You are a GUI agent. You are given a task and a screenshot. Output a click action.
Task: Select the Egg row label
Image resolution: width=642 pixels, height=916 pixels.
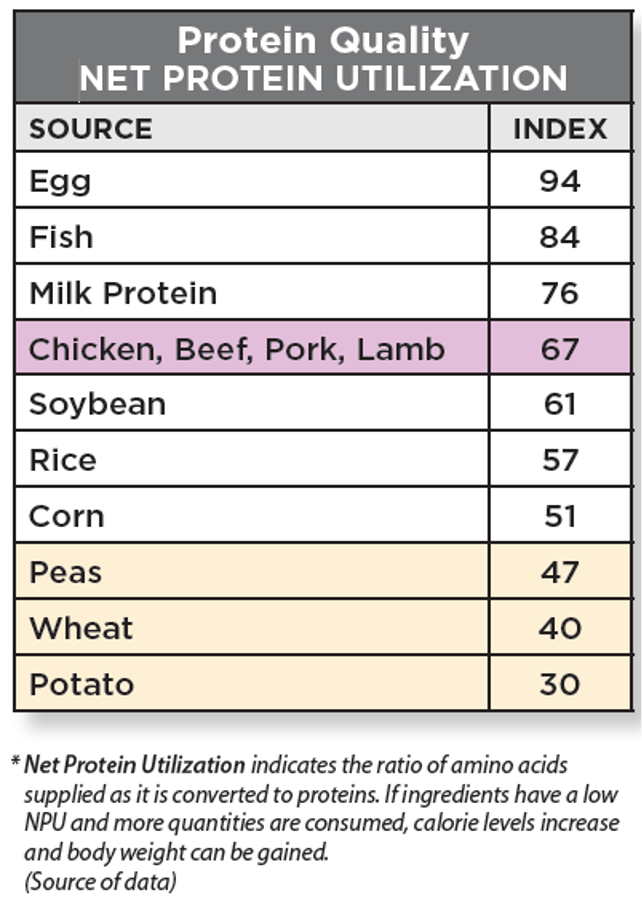(x=60, y=181)
